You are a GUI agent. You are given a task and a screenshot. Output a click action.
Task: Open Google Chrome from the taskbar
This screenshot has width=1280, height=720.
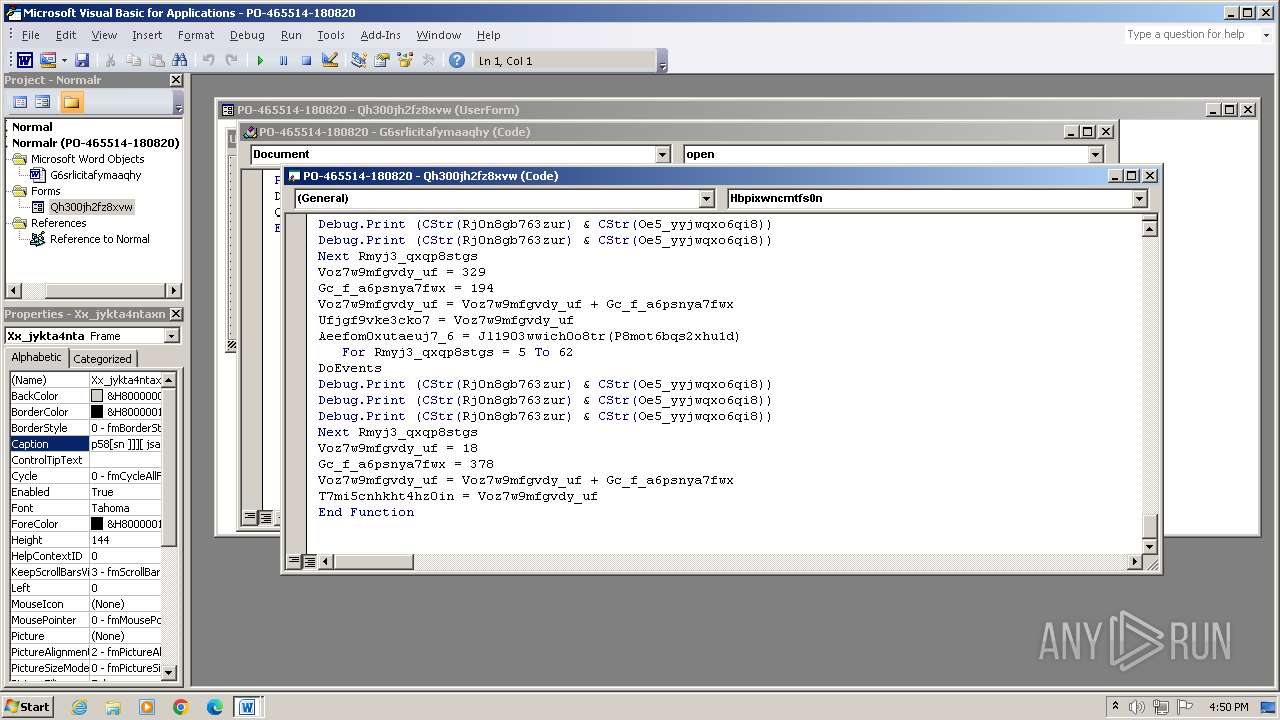[x=181, y=707]
